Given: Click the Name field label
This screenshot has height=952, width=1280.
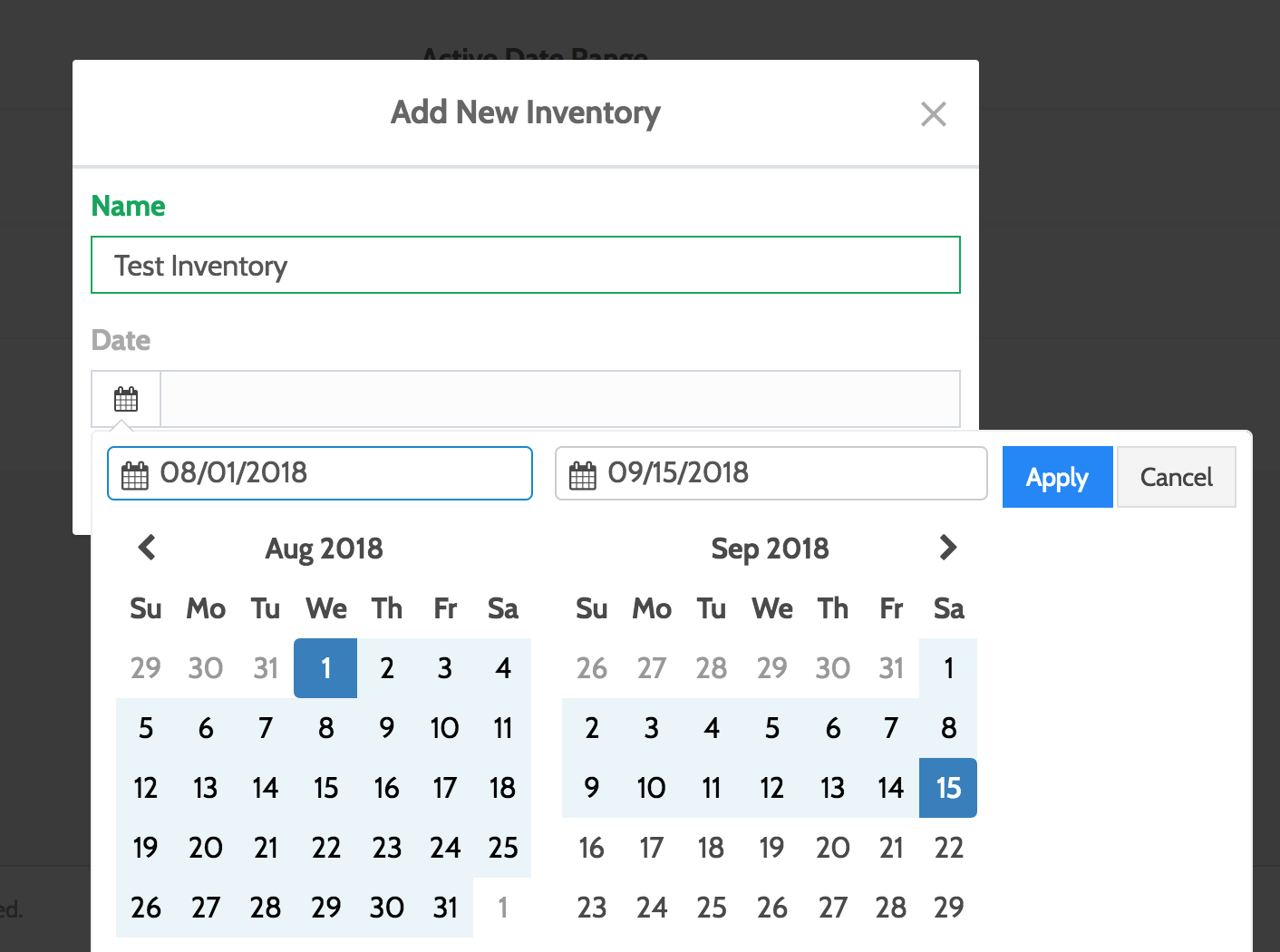Looking at the screenshot, I should pos(128,206).
